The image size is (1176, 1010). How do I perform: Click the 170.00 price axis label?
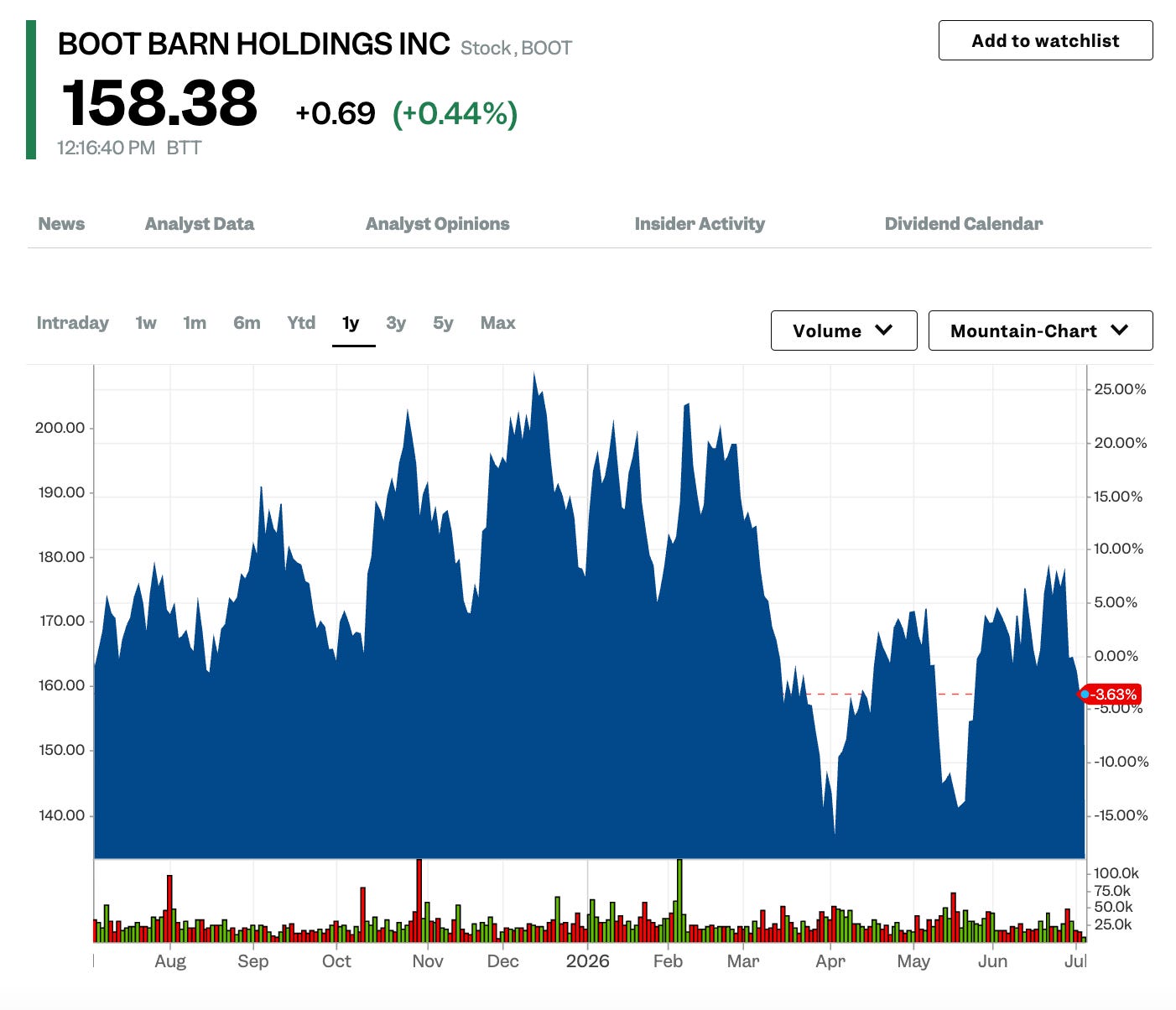coord(62,621)
